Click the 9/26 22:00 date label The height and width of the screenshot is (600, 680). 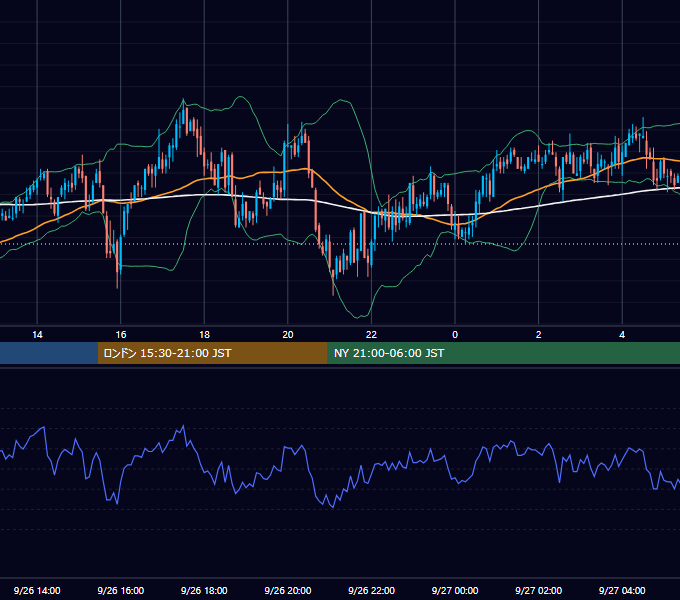click(371, 590)
